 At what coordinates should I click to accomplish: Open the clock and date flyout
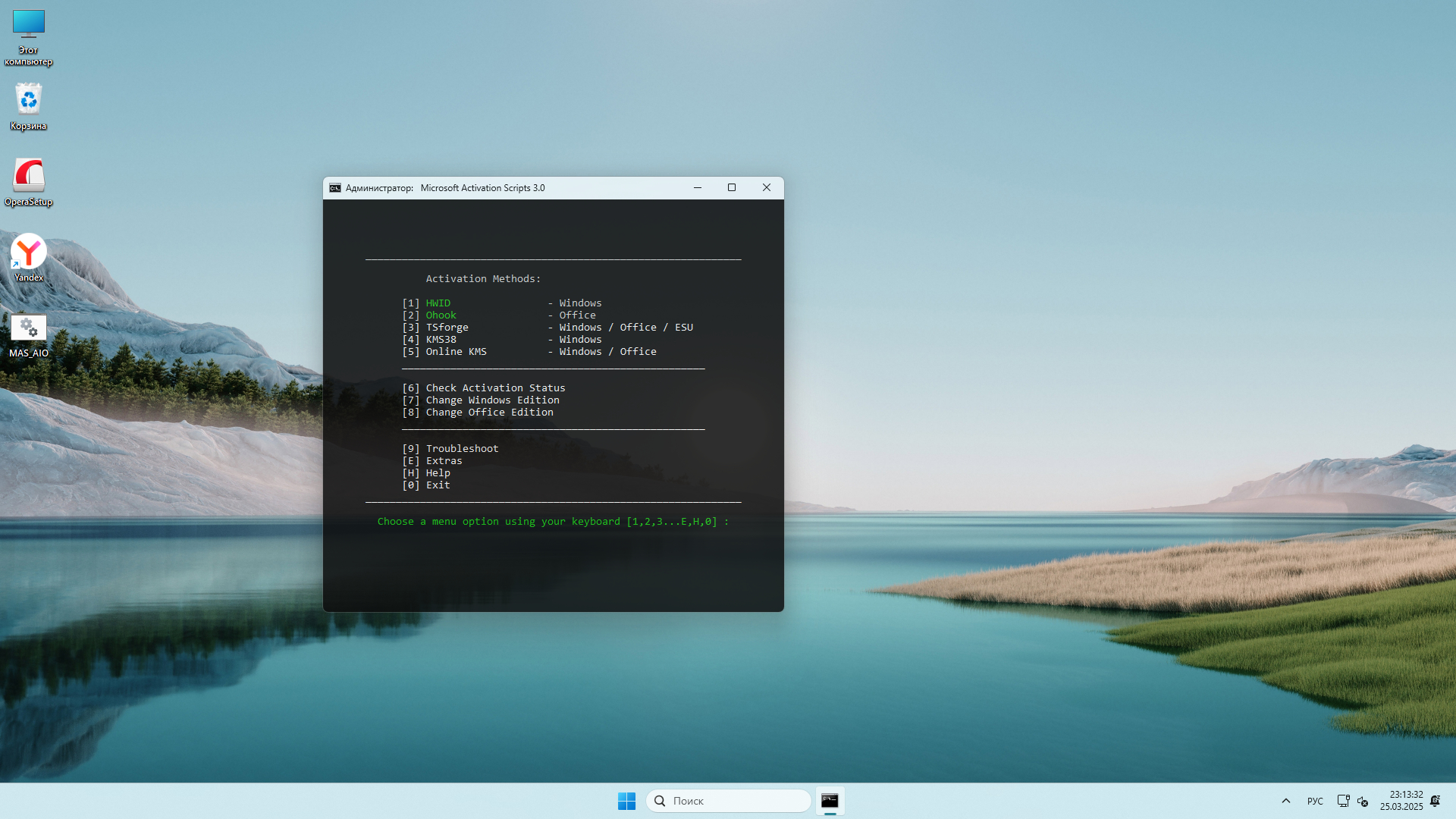click(x=1401, y=801)
